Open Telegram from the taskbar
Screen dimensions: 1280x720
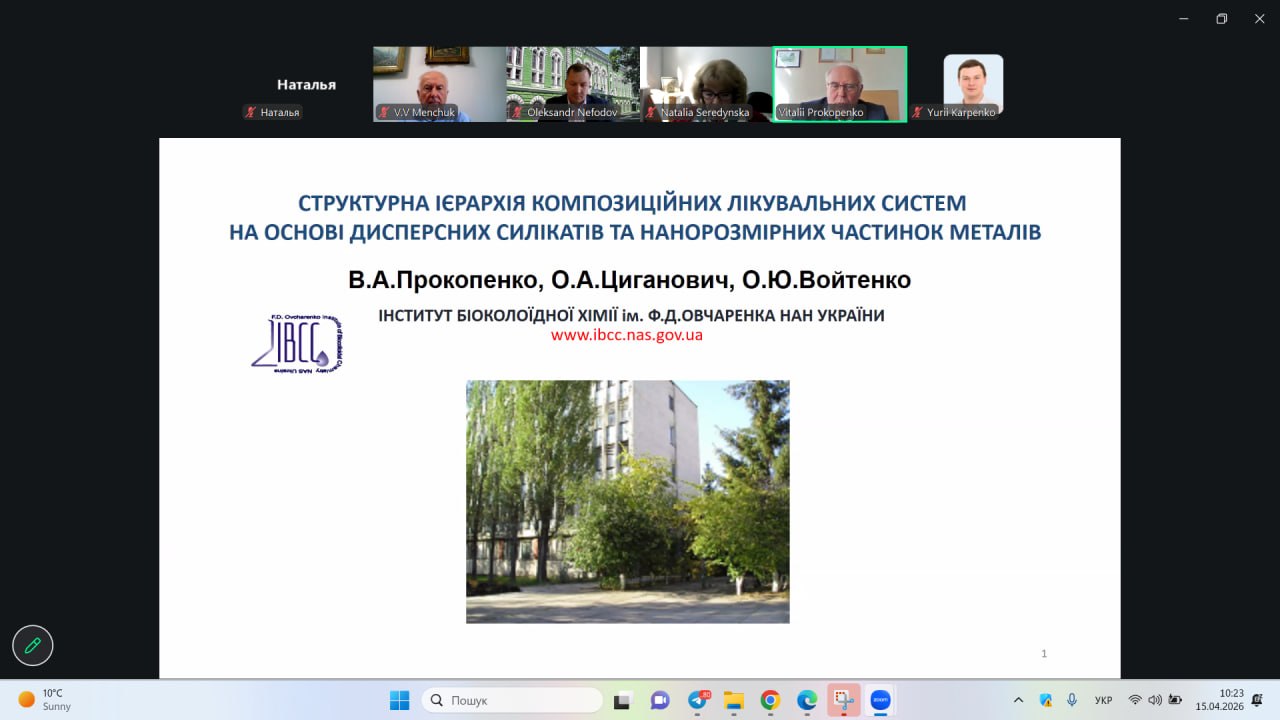[698, 700]
